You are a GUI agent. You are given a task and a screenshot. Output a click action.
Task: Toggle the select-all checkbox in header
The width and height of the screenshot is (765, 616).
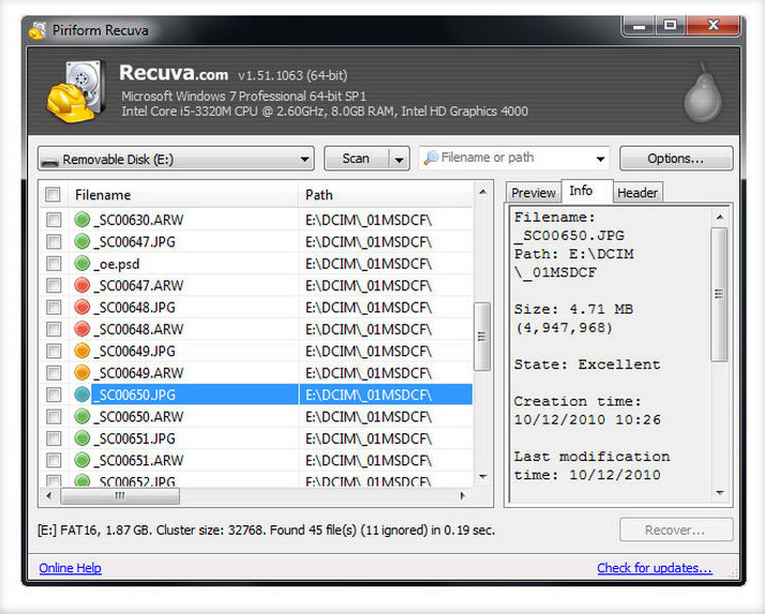click(x=53, y=195)
